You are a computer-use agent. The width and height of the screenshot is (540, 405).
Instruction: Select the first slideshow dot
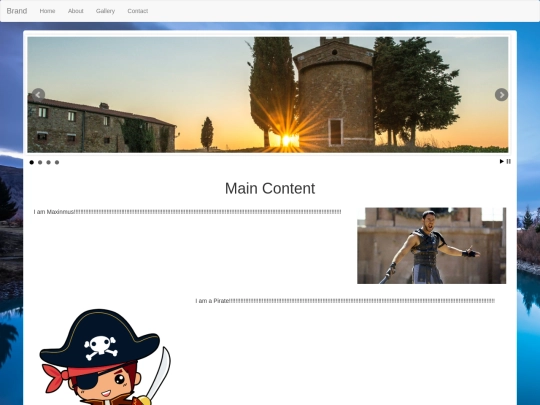click(32, 162)
